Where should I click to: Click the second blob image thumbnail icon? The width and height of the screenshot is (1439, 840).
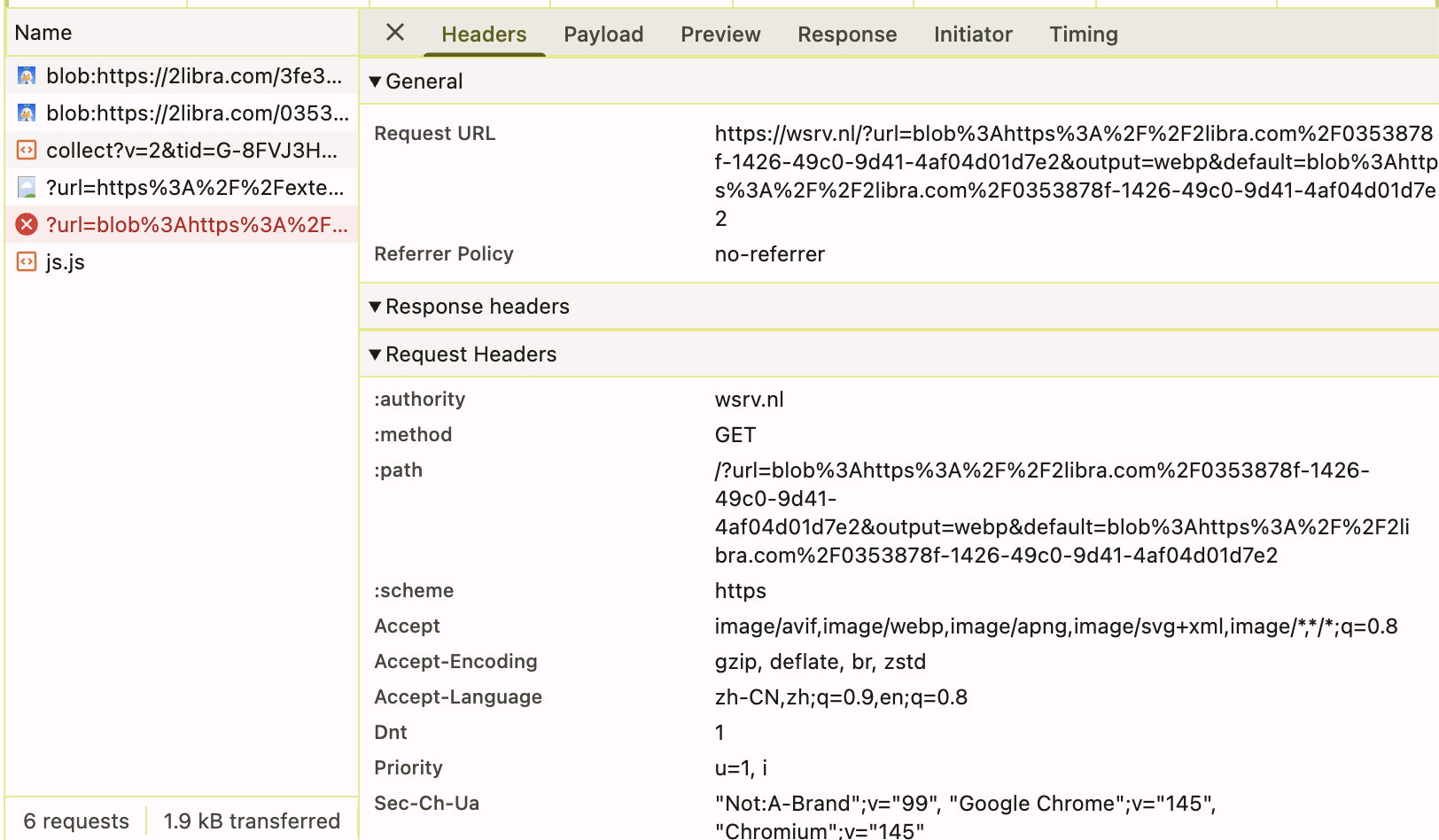[x=27, y=113]
